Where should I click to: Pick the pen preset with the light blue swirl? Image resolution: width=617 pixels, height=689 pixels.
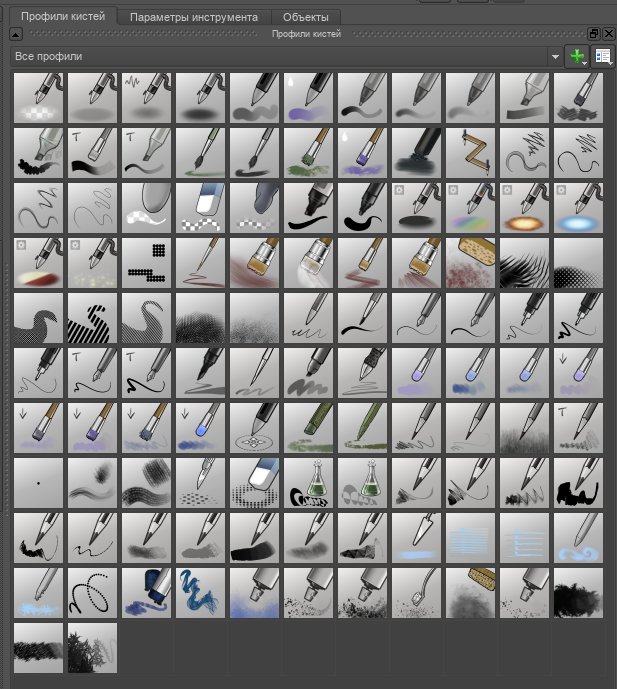578,538
